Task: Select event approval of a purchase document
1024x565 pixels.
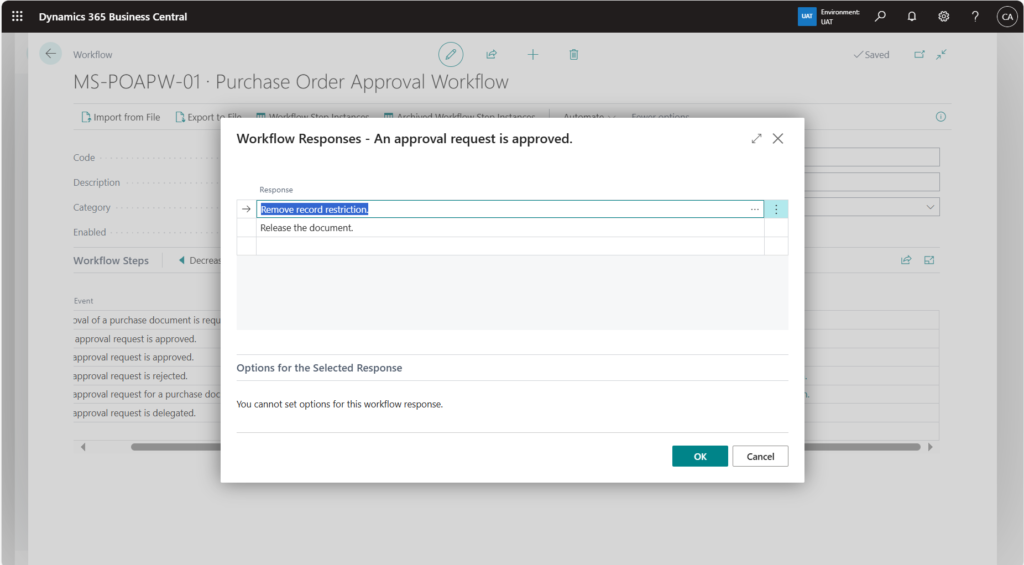Action: (147, 320)
